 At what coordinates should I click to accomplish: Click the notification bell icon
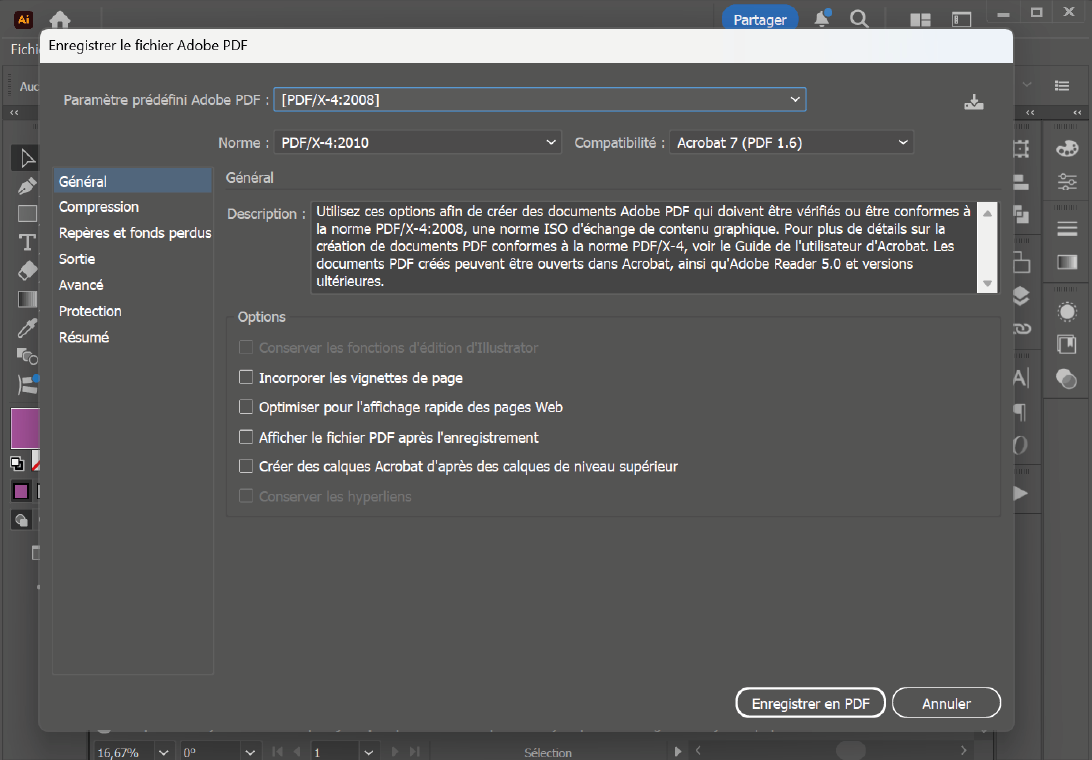point(822,19)
